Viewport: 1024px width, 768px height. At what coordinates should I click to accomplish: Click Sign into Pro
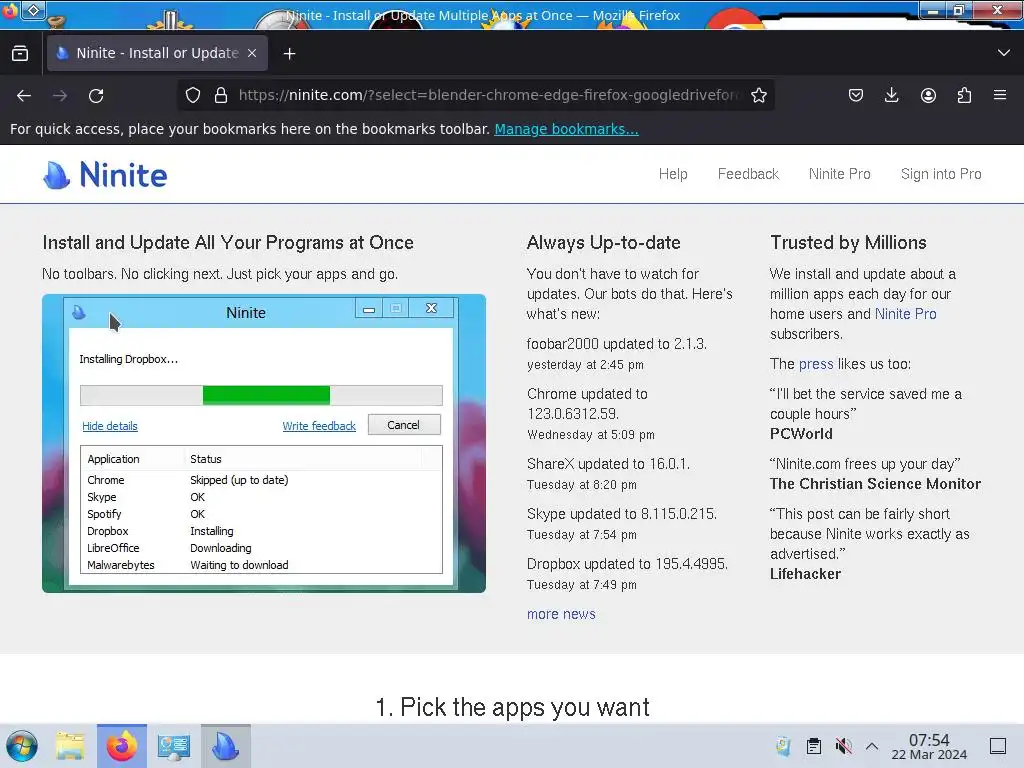pos(941,174)
